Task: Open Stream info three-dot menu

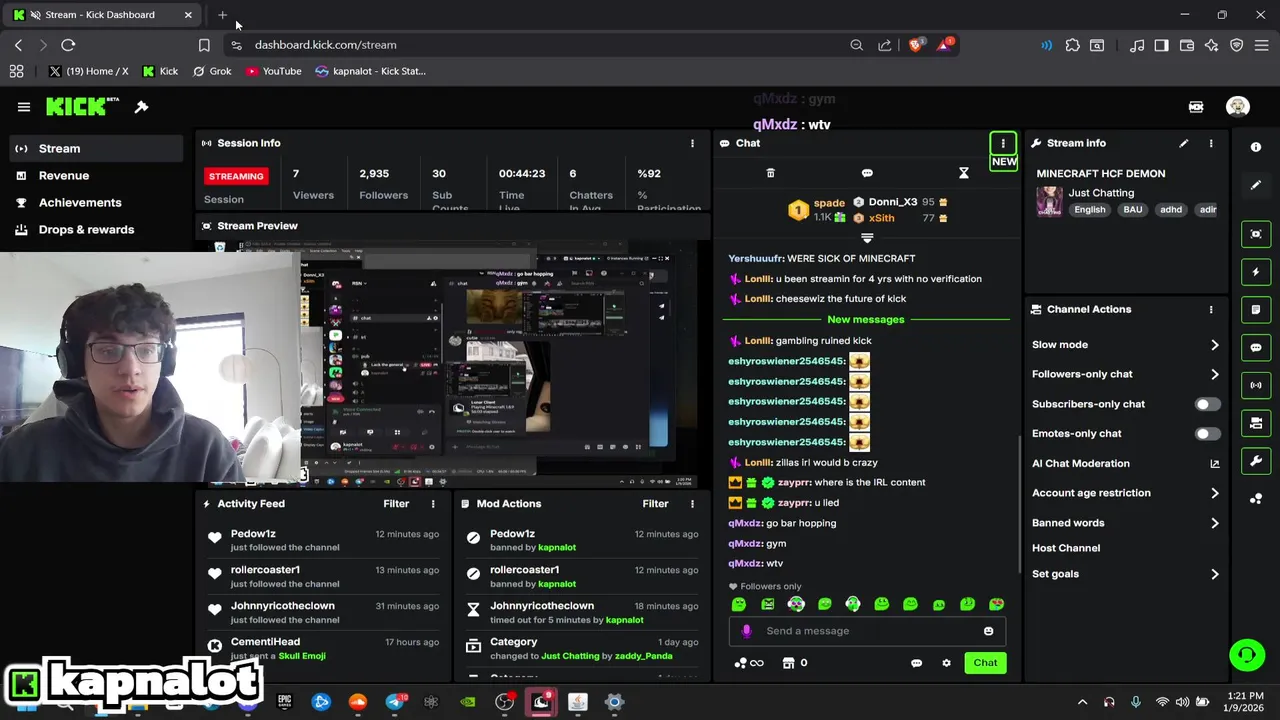Action: pos(1211,143)
